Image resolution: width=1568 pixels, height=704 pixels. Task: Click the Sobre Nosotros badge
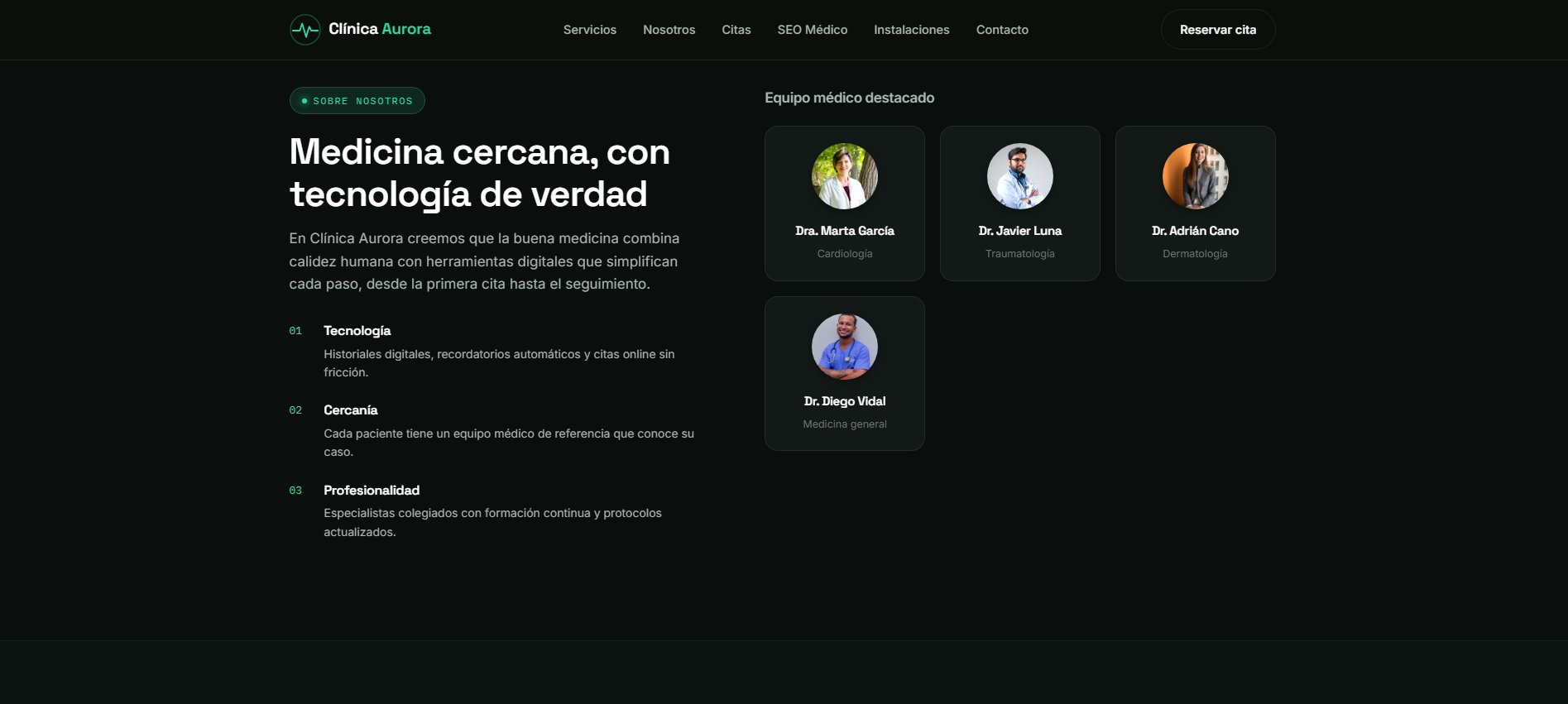(x=357, y=101)
